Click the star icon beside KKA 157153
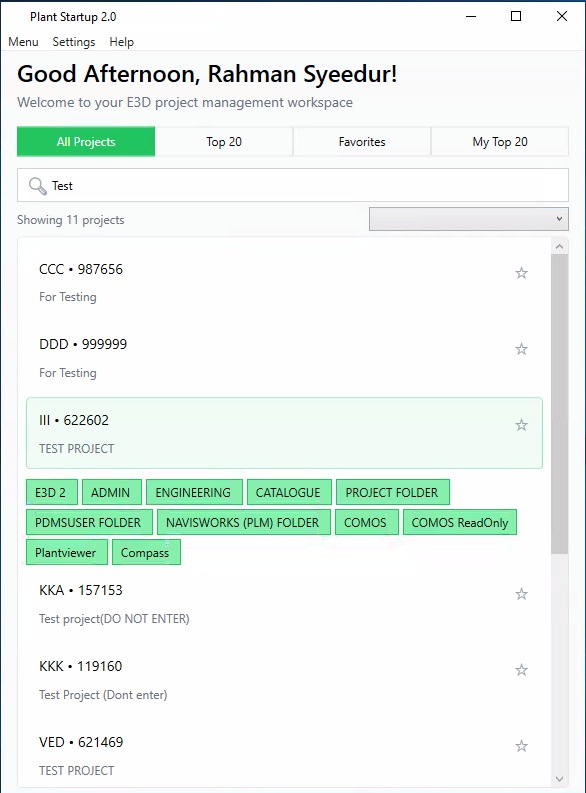 [x=521, y=594]
